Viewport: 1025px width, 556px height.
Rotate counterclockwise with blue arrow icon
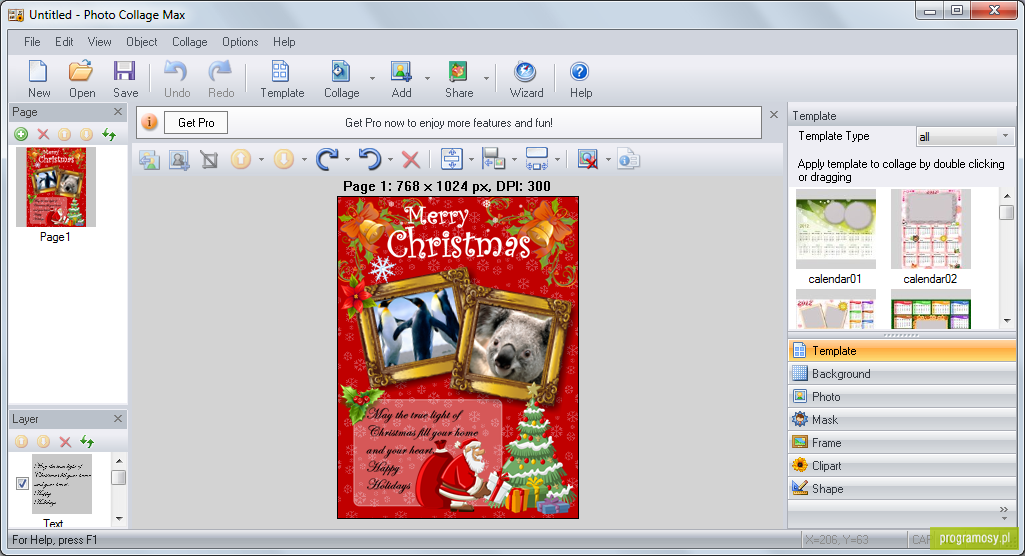[x=370, y=159]
